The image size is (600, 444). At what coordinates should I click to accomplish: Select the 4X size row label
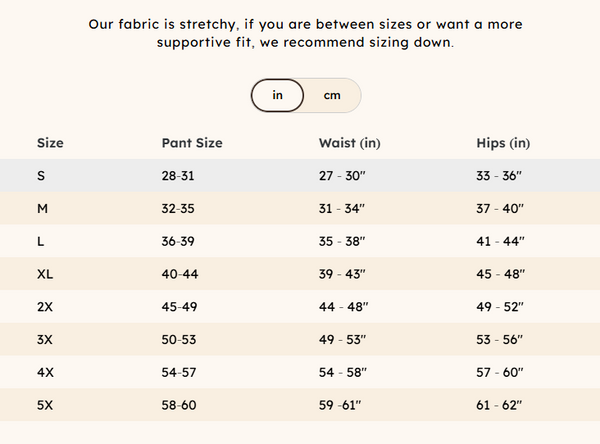44,372
